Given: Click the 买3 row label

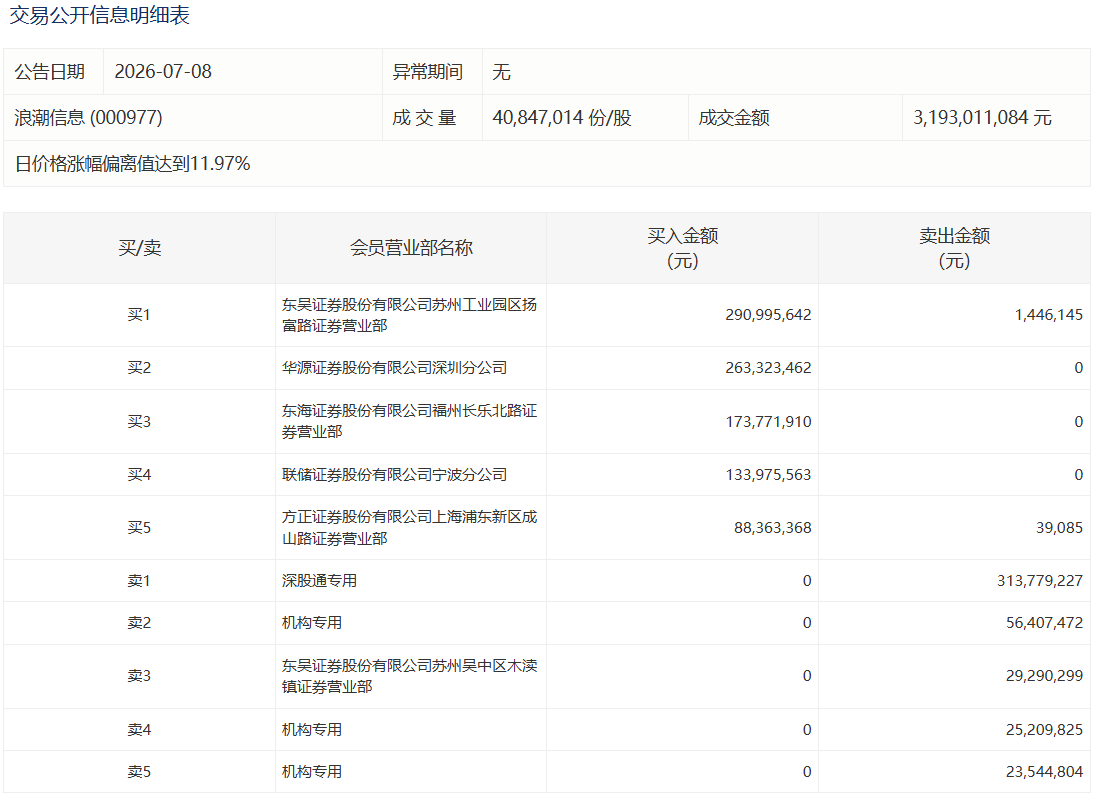Looking at the screenshot, I should tap(139, 421).
